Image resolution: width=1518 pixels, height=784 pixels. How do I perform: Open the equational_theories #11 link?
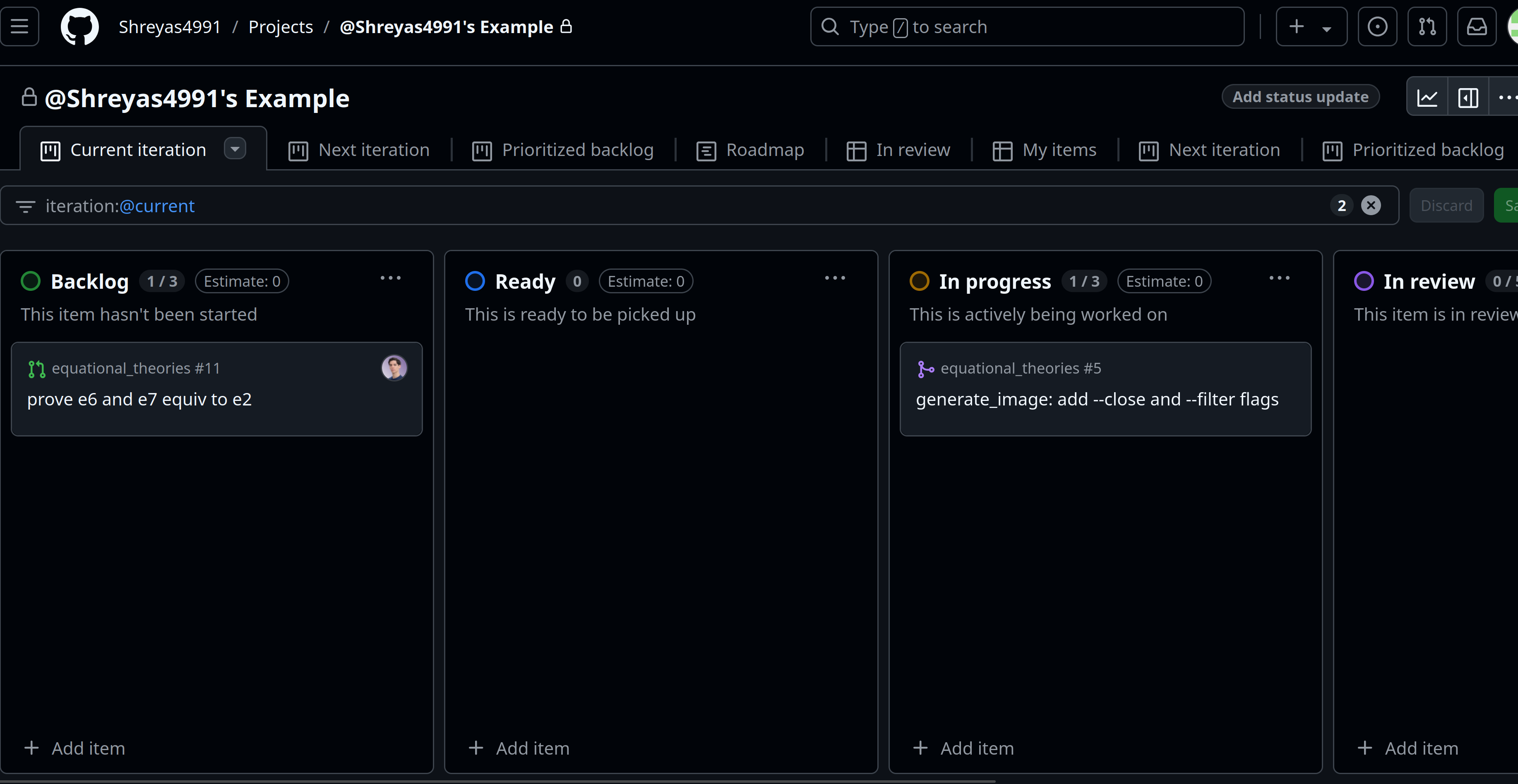(x=136, y=368)
